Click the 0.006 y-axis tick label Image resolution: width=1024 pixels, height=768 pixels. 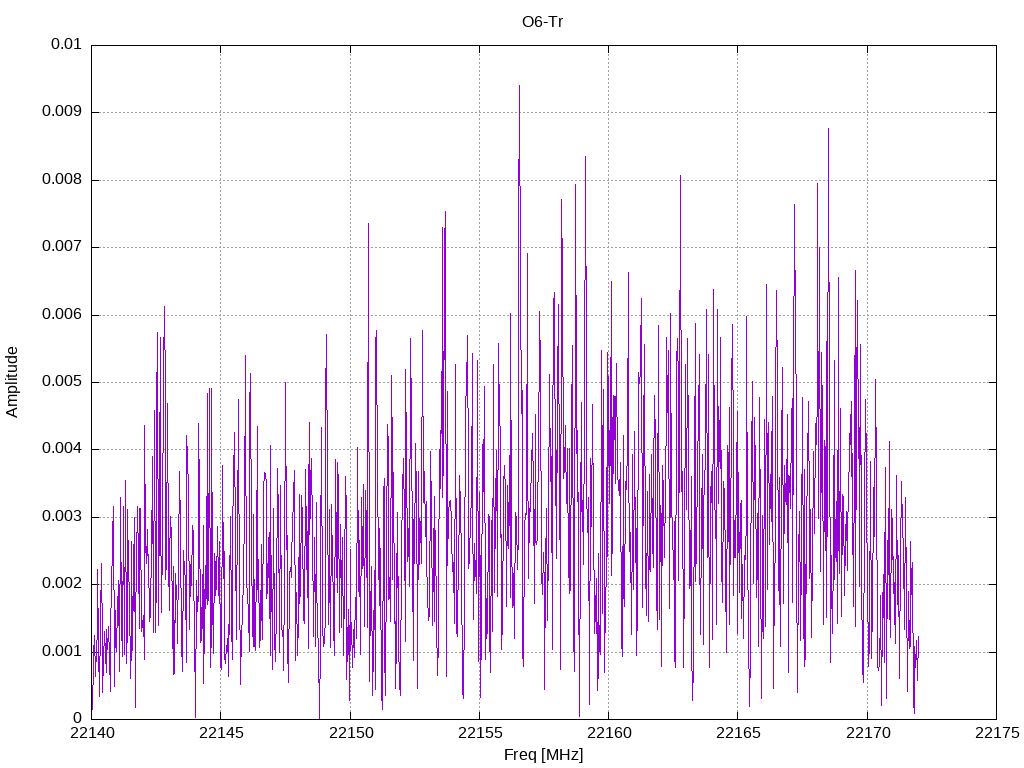62,315
